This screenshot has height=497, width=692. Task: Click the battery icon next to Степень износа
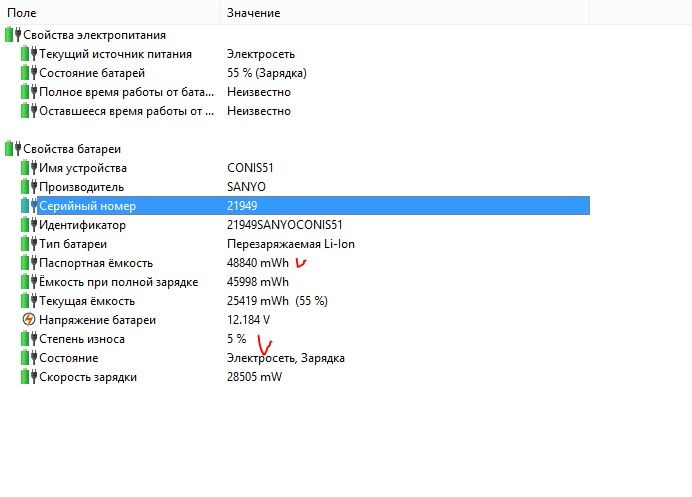[x=28, y=339]
